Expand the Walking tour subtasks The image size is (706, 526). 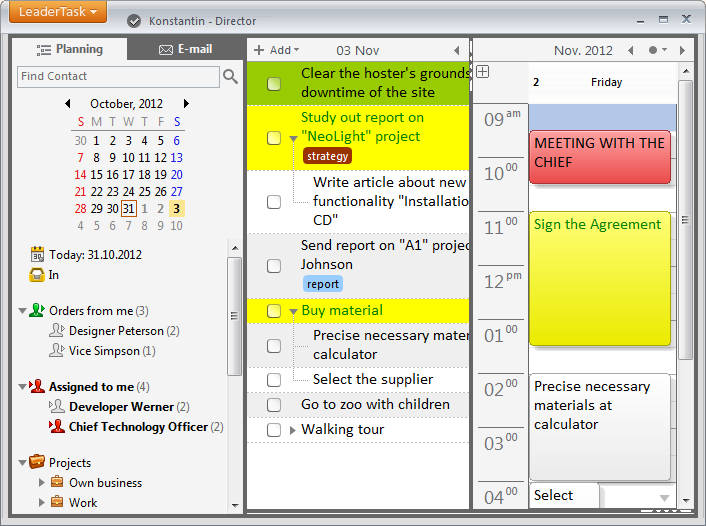(x=293, y=430)
